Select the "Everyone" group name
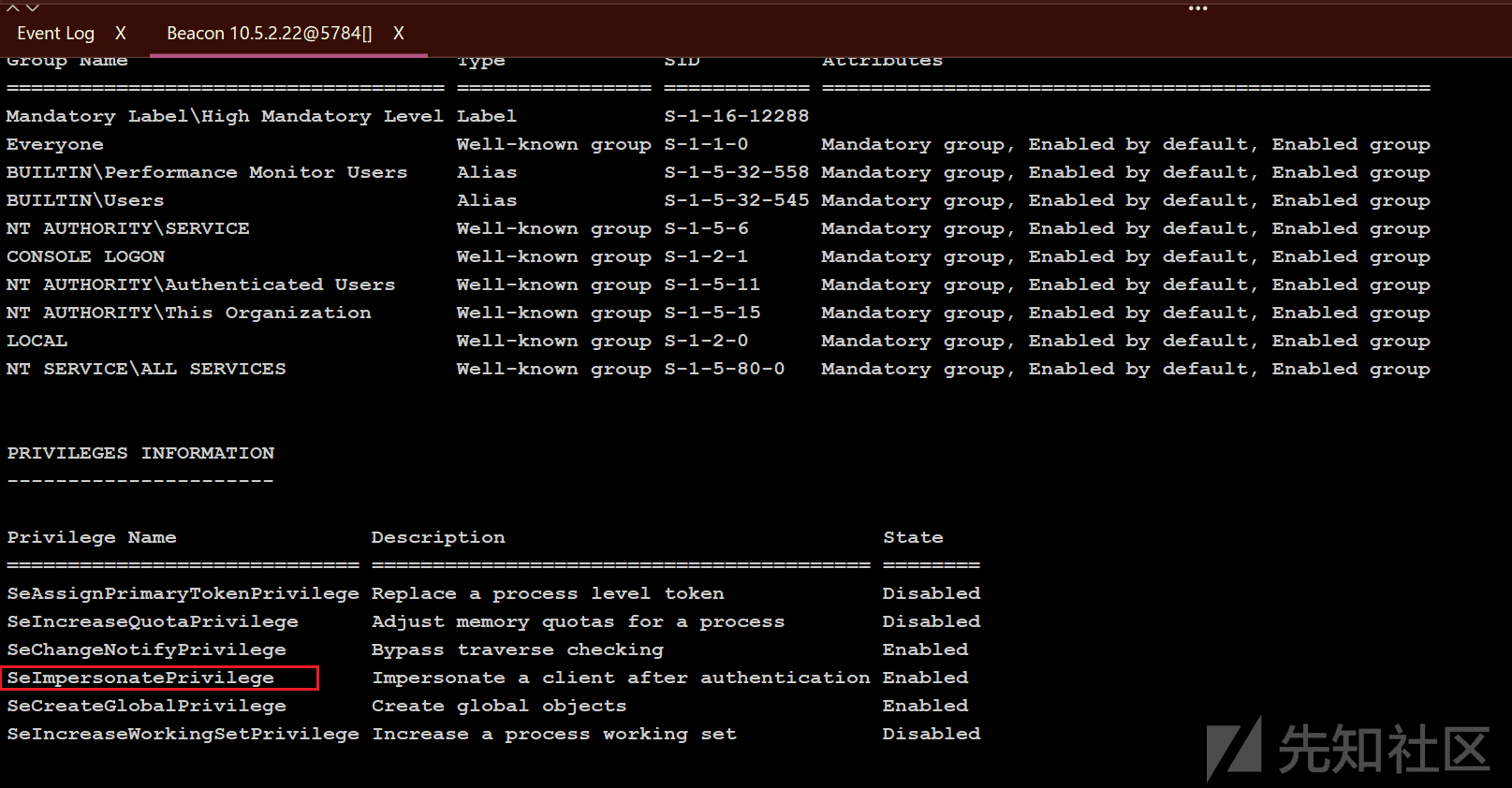 (55, 144)
